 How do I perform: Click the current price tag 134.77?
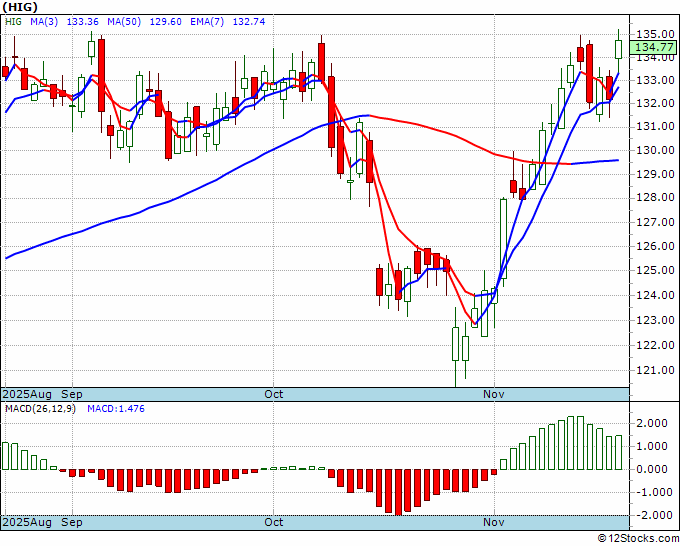click(x=654, y=47)
